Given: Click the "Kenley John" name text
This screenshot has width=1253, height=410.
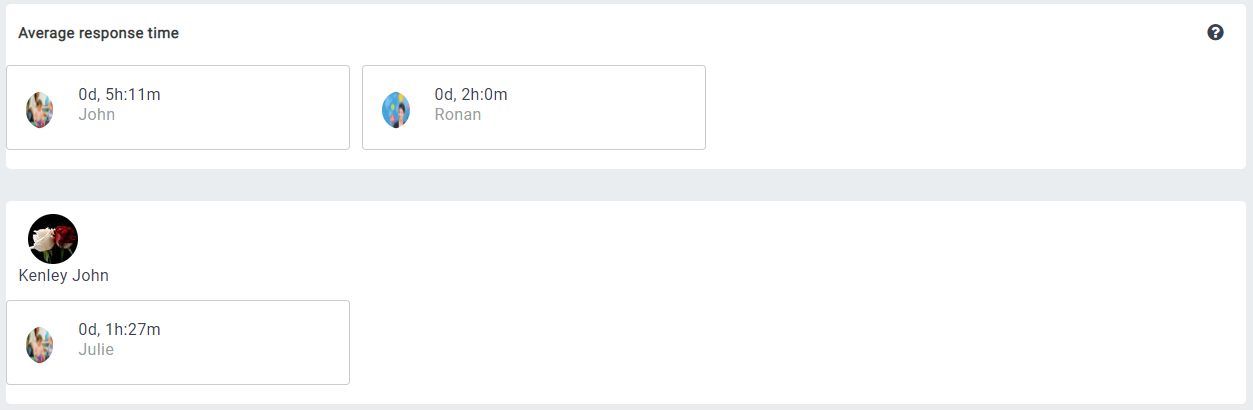Looking at the screenshot, I should click(63, 276).
